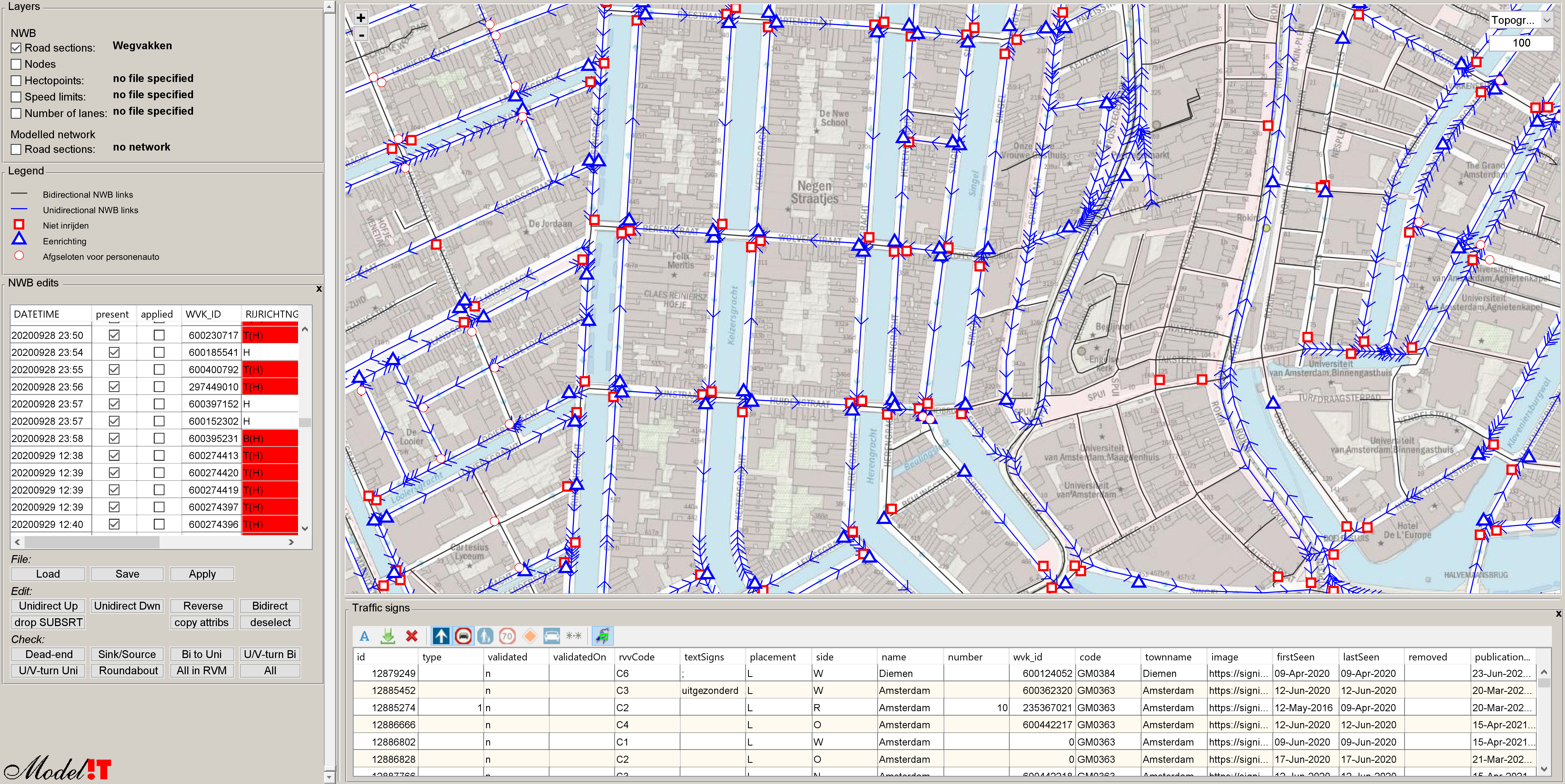Sort traffic signs by the rvvCode column

click(646, 657)
